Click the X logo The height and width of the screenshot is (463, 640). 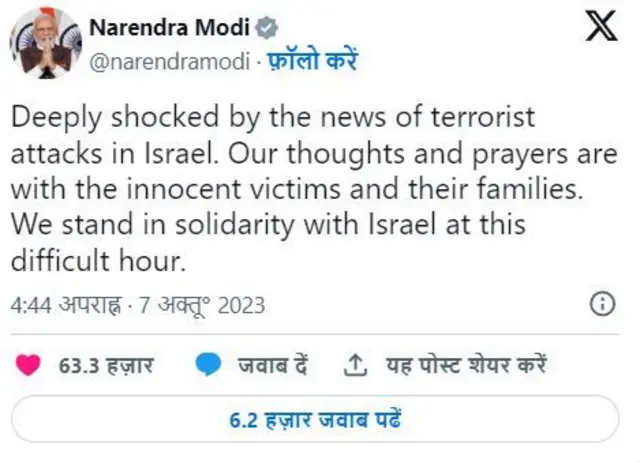tap(600, 30)
